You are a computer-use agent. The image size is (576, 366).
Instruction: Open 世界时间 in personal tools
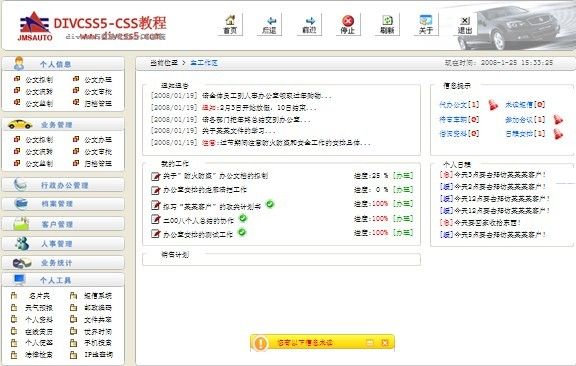[x=98, y=331]
